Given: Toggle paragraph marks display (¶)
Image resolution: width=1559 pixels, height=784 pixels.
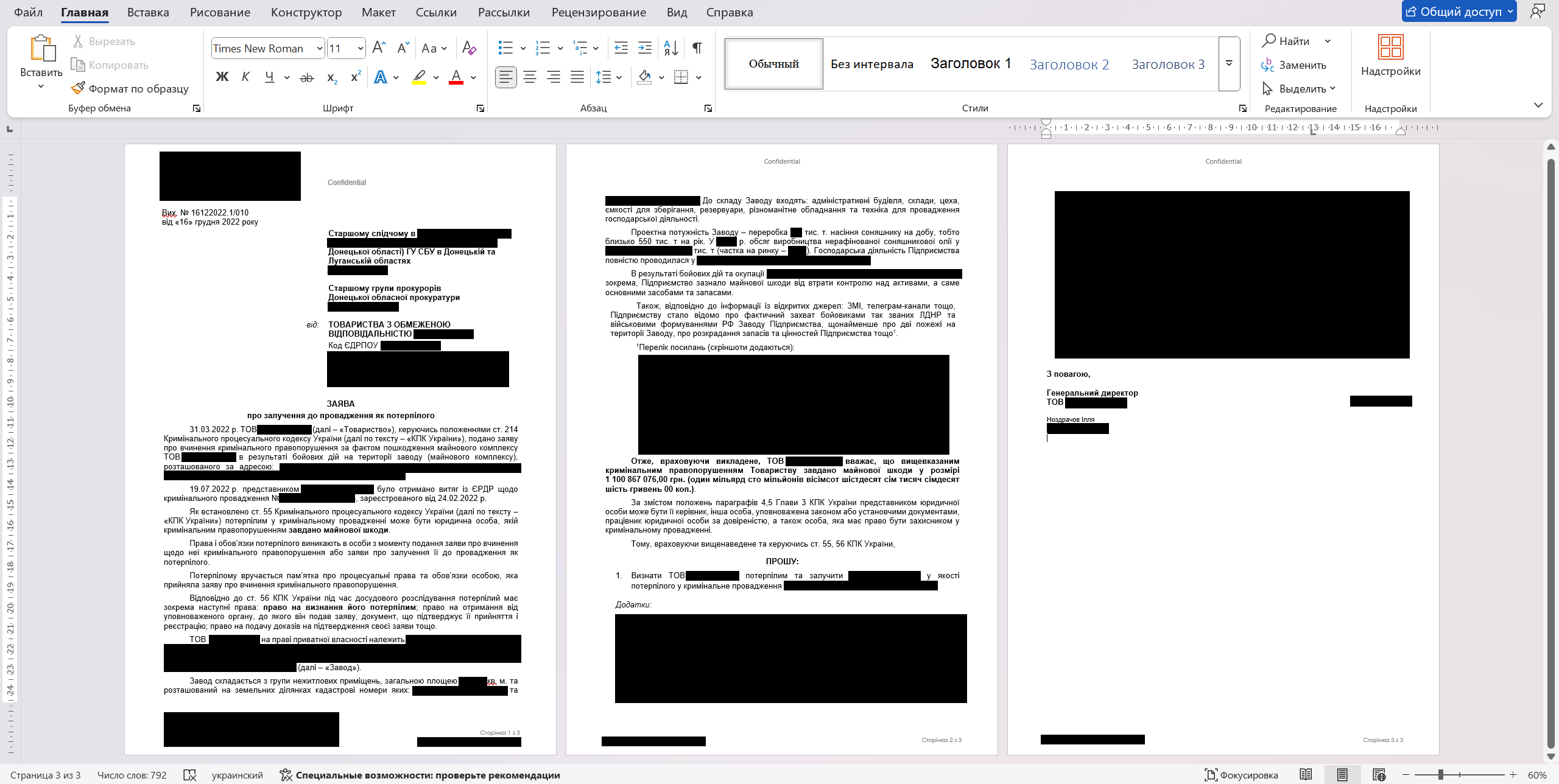Looking at the screenshot, I should (x=697, y=48).
